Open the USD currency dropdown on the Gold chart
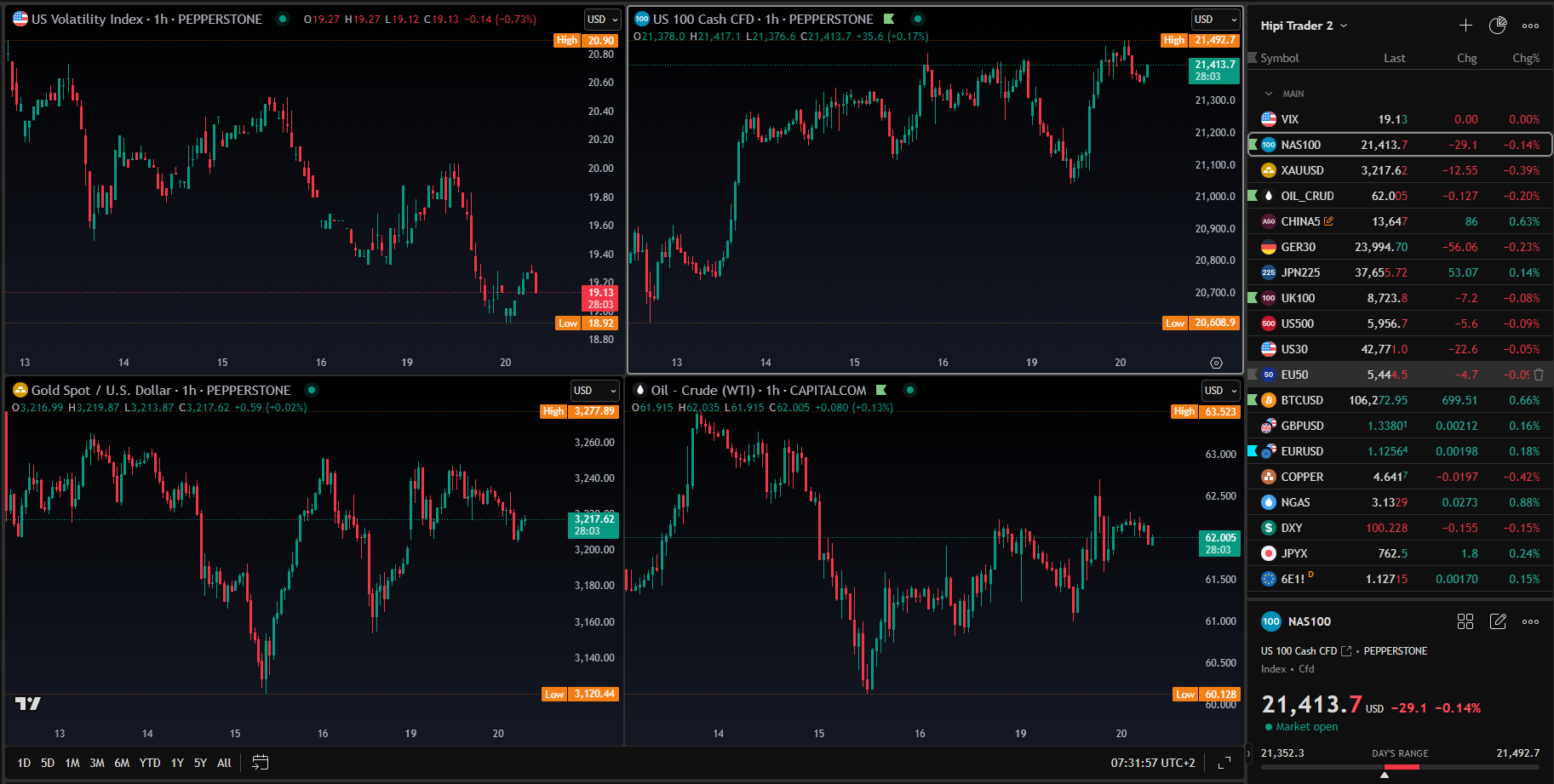Viewport: 1554px width, 784px height. tap(594, 391)
